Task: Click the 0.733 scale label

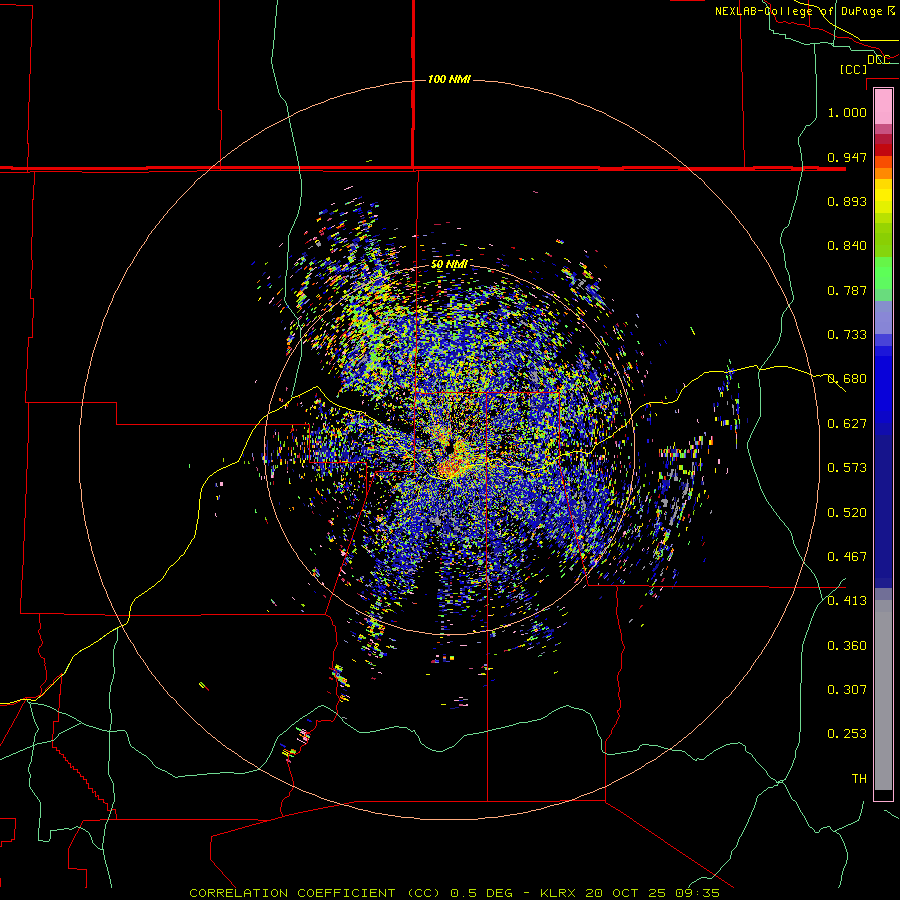Action: point(847,335)
